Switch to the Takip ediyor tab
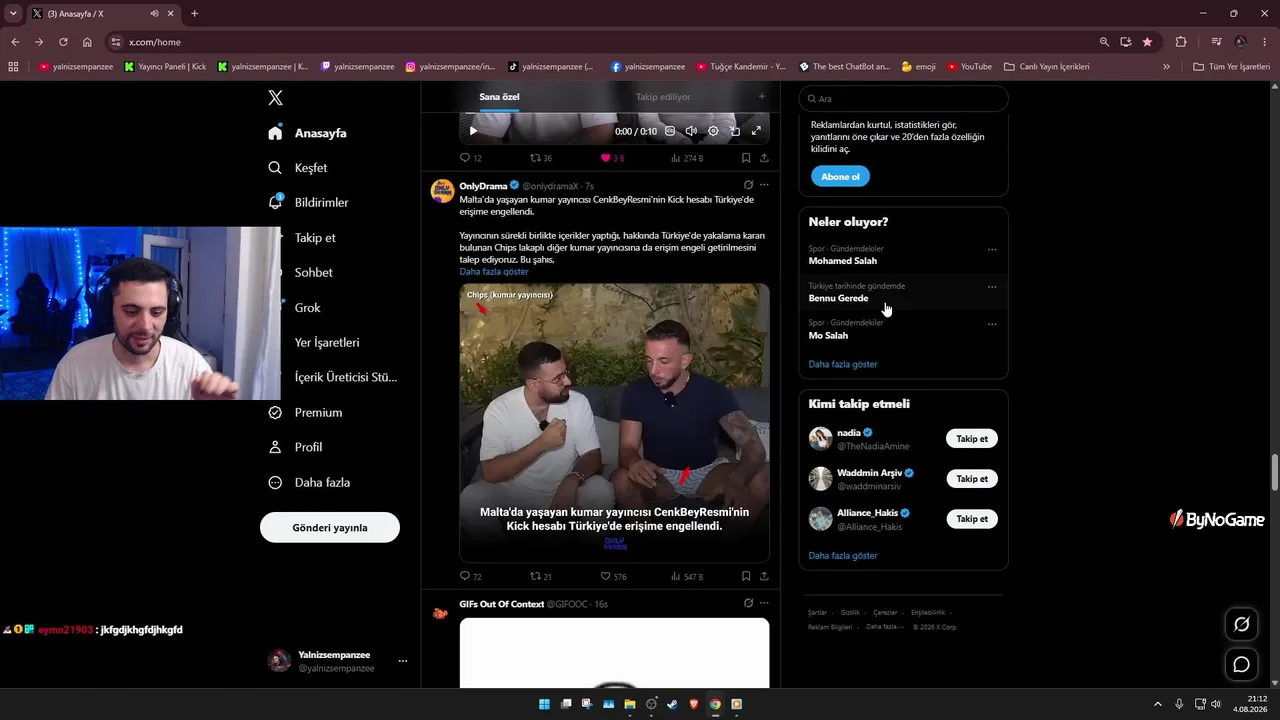 click(663, 97)
